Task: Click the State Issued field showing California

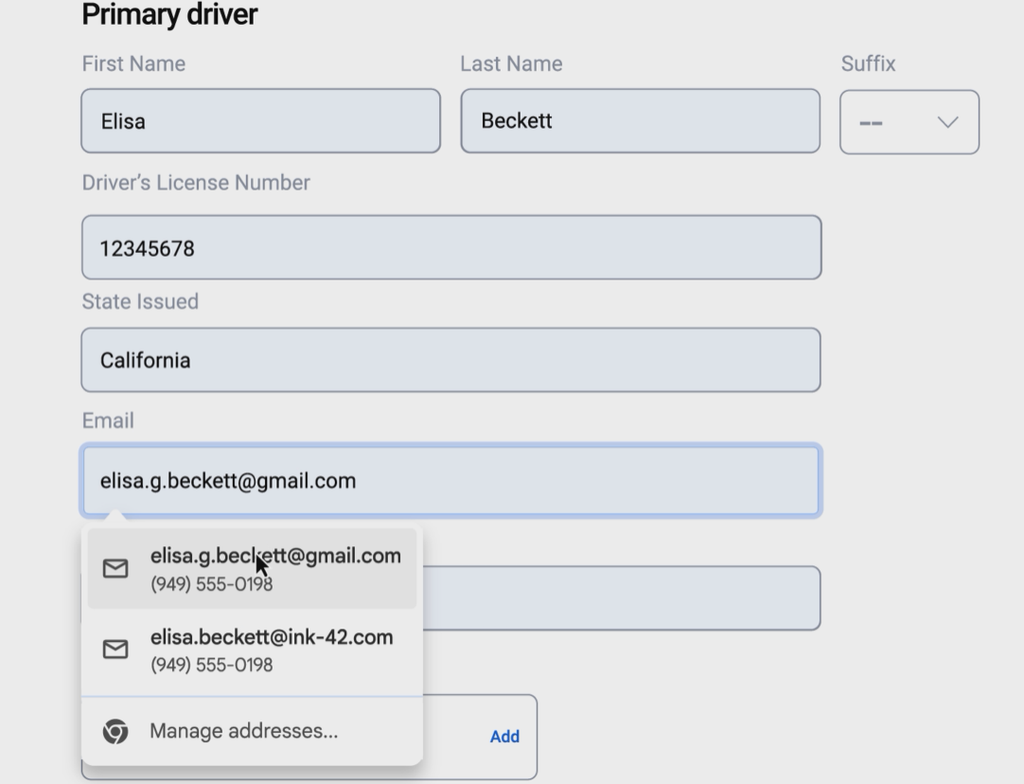Action: pyautogui.click(x=451, y=360)
